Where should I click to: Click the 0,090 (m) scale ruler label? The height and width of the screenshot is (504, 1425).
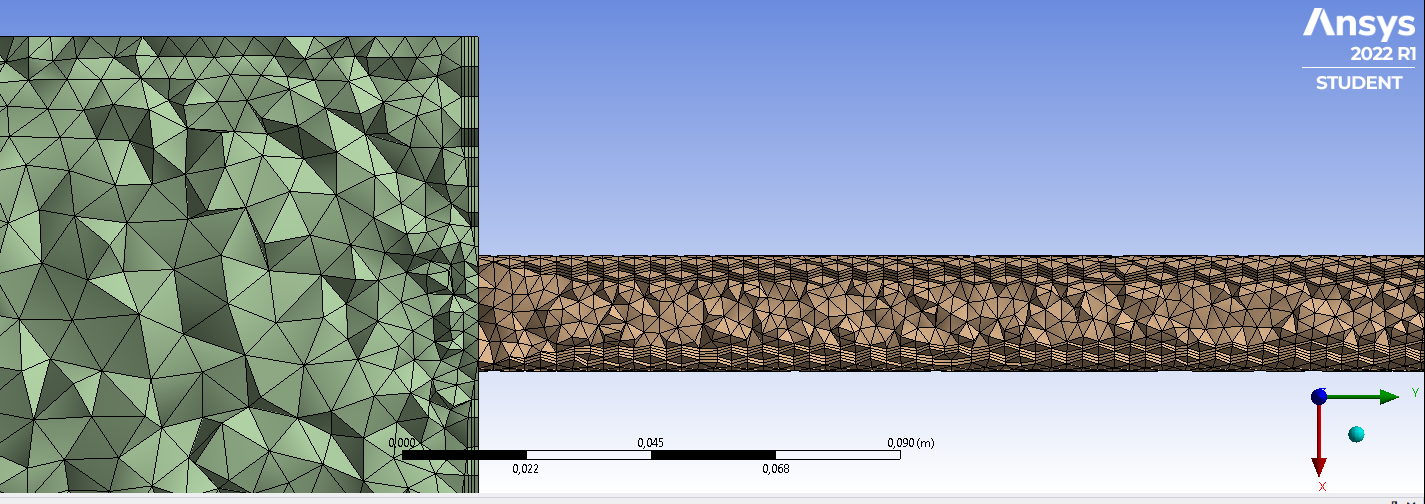click(x=911, y=442)
